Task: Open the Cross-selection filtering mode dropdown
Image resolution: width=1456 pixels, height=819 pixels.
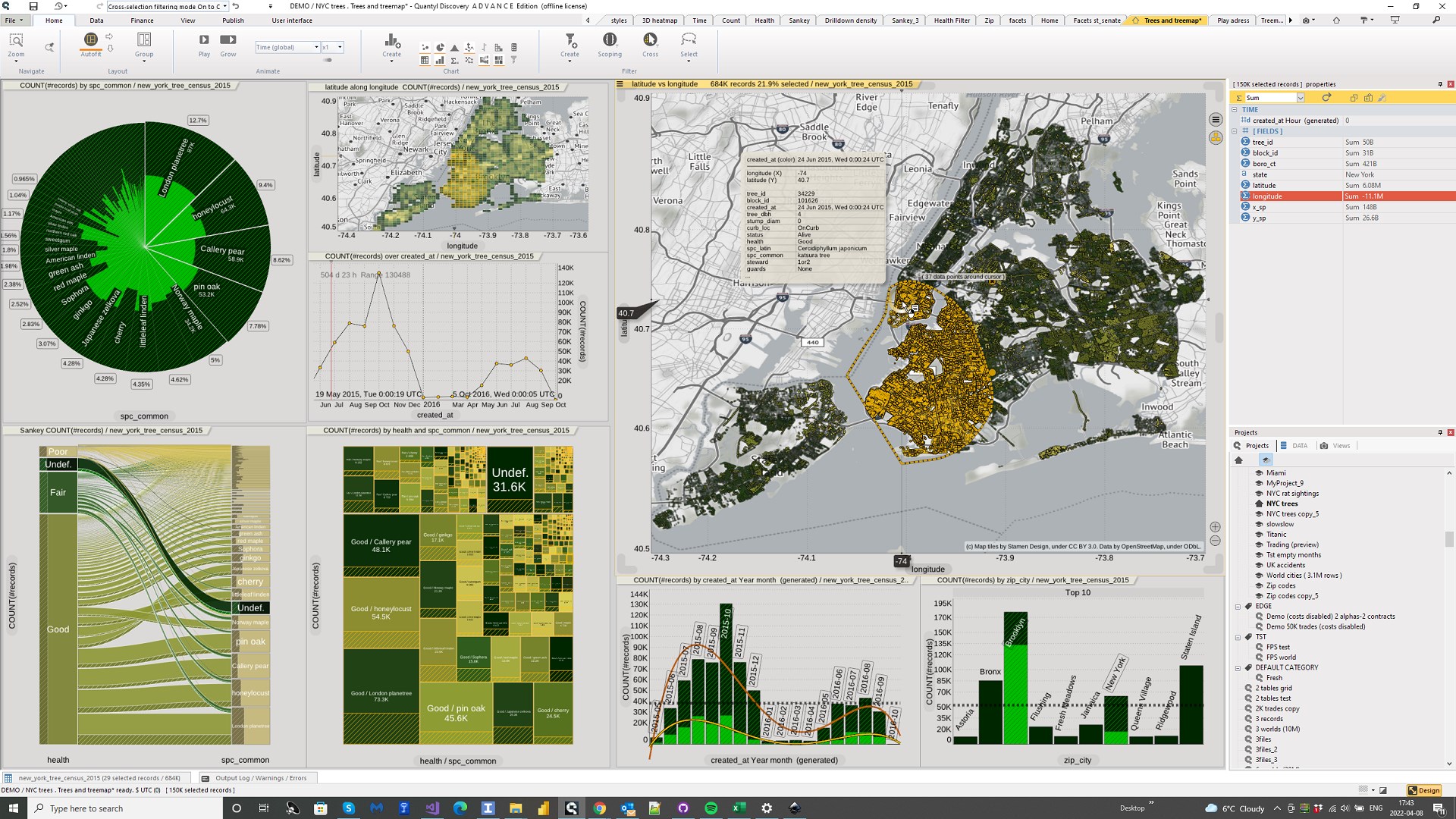Action: point(225,6)
